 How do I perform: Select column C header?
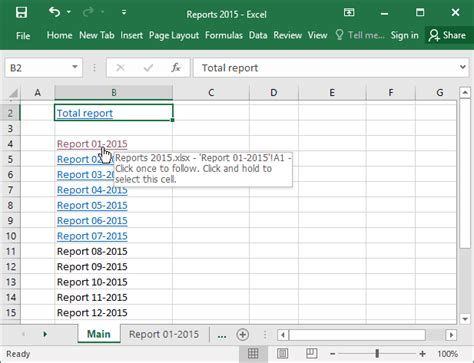[211, 93]
